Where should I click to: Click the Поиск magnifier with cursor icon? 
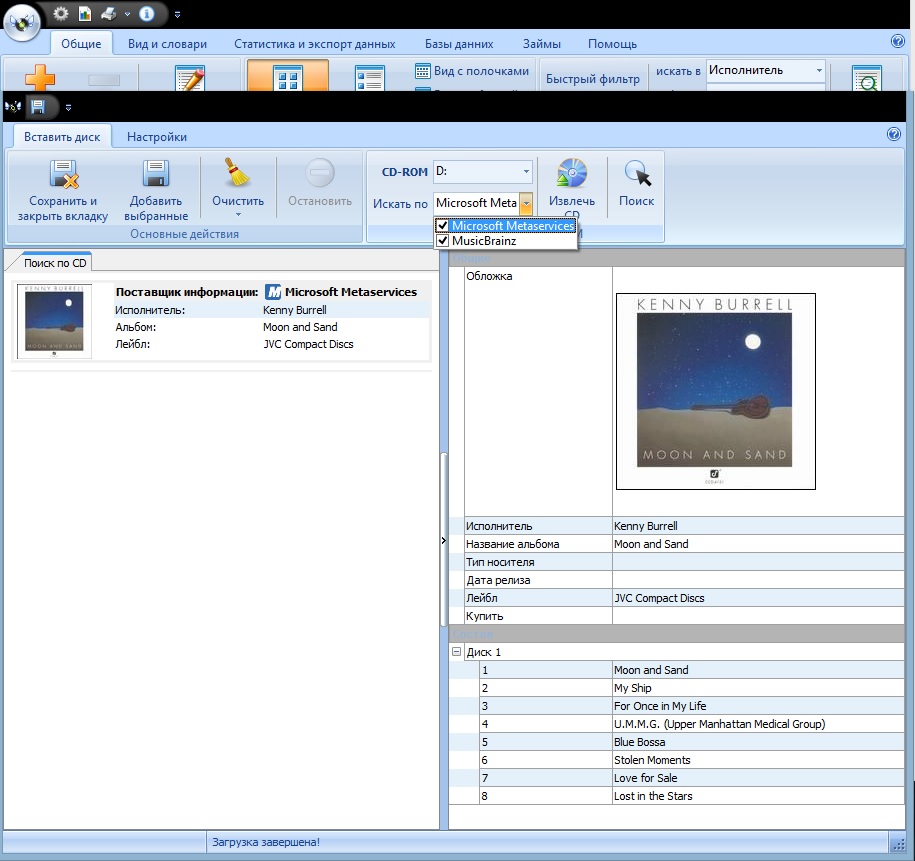[637, 173]
